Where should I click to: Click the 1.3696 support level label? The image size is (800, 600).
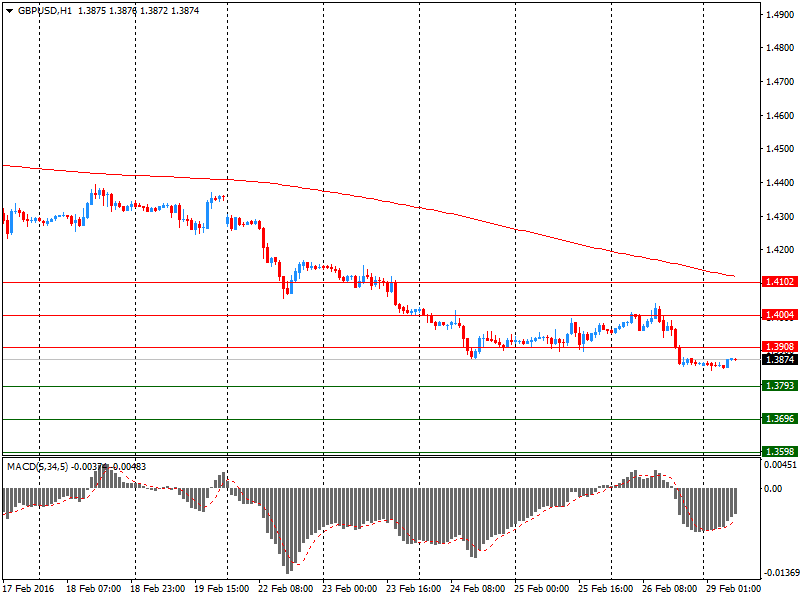pos(780,419)
